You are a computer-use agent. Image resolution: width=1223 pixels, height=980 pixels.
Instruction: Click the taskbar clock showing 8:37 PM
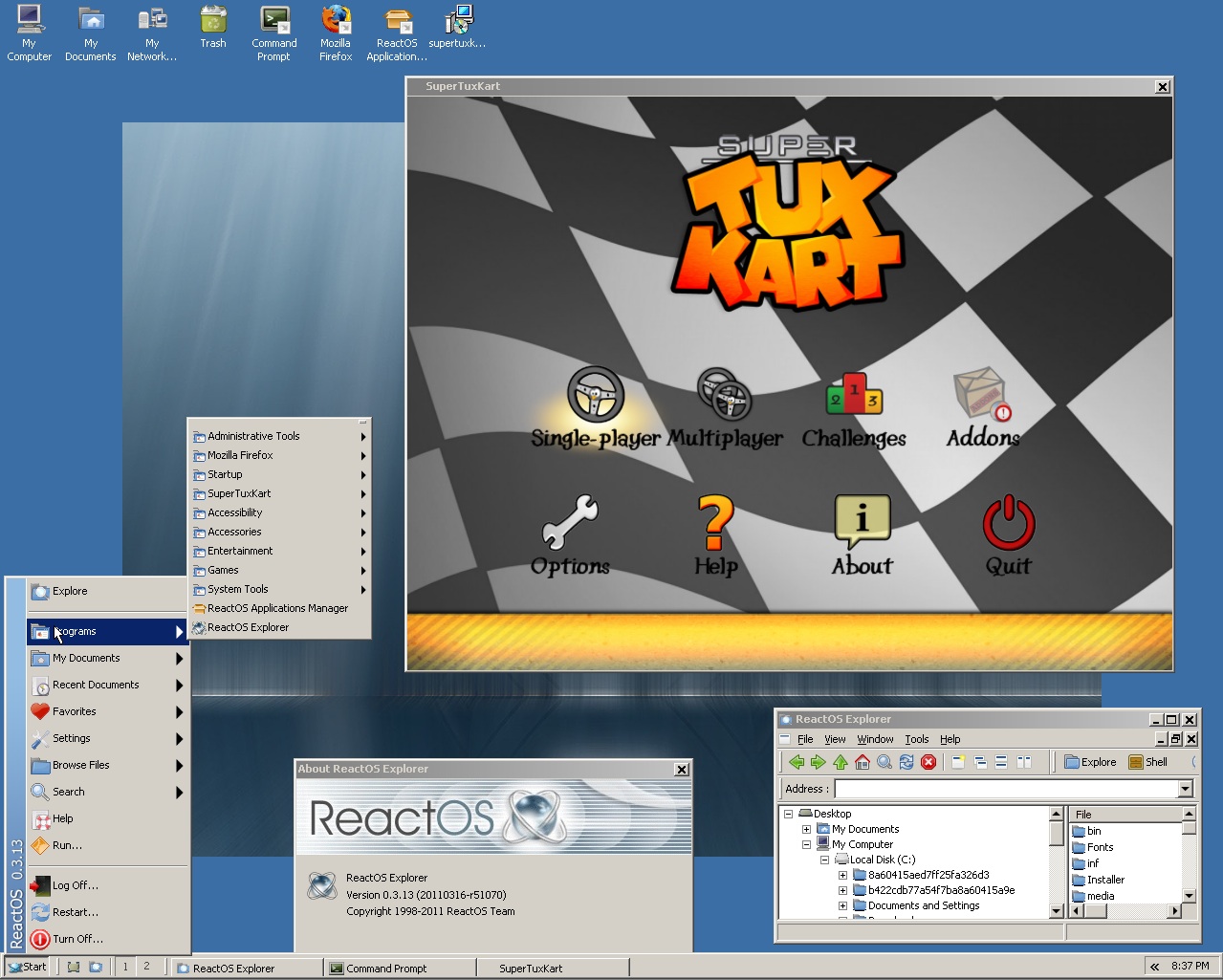(x=1190, y=966)
